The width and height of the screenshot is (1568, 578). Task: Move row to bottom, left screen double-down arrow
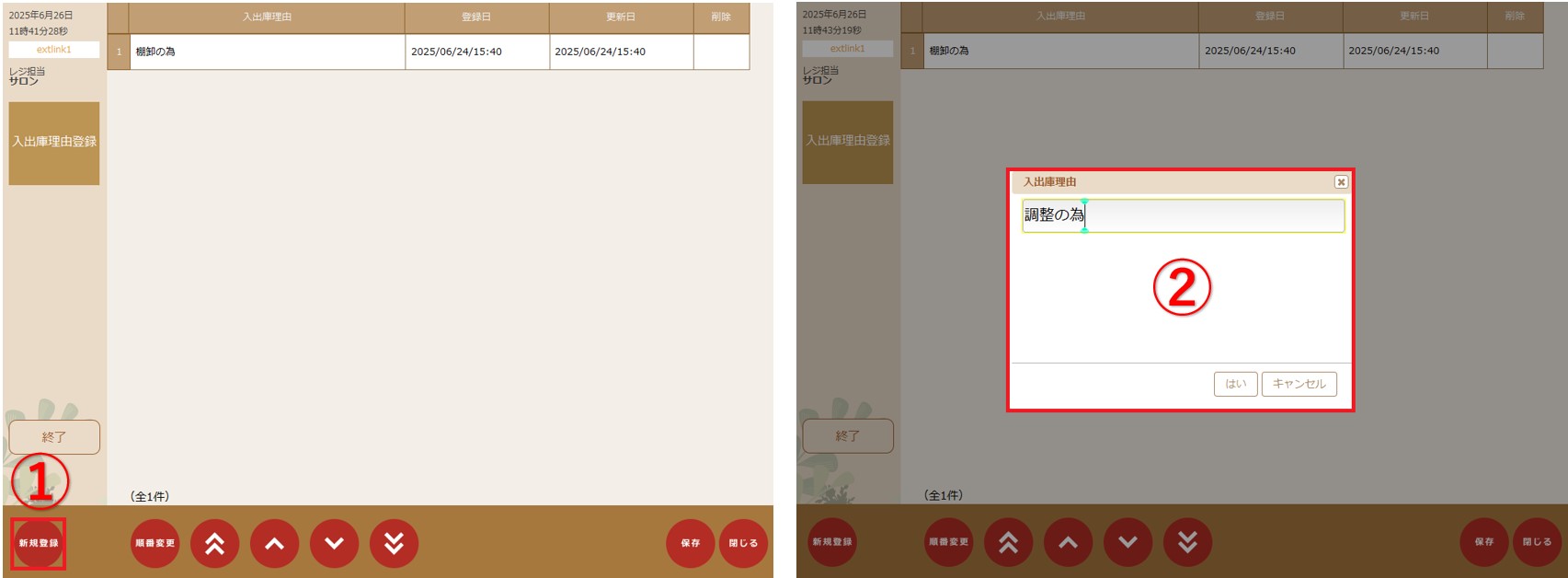(x=394, y=543)
